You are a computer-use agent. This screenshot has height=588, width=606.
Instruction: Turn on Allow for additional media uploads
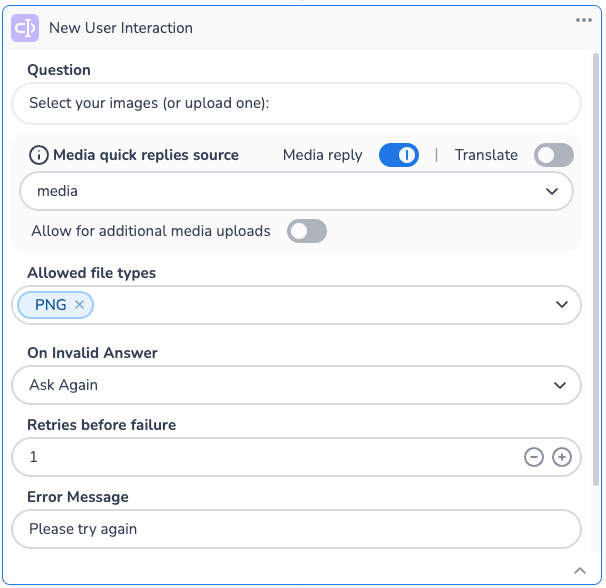[307, 232]
